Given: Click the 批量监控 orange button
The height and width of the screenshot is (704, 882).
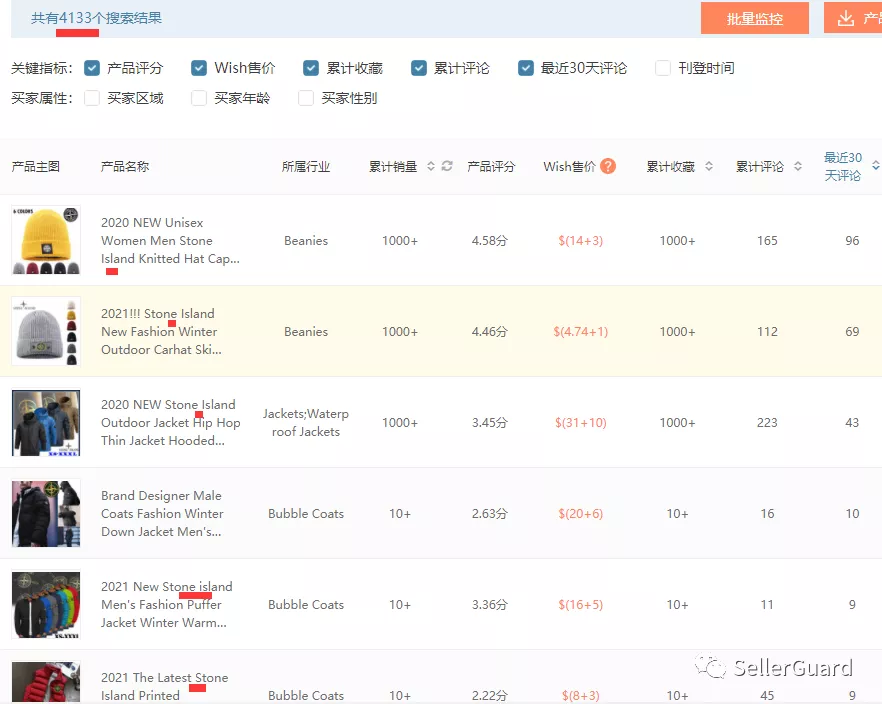Looking at the screenshot, I should coord(754,19).
